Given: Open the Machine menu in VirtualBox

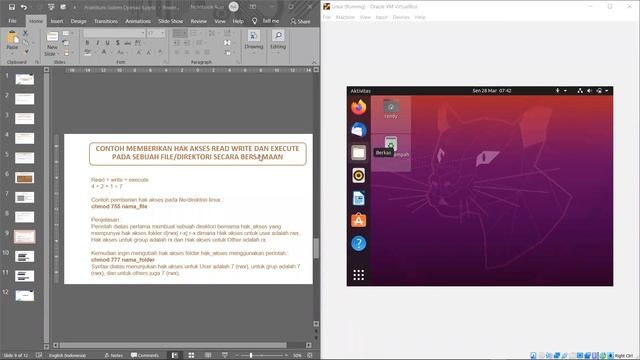Looking at the screenshot, I should tap(345, 17).
